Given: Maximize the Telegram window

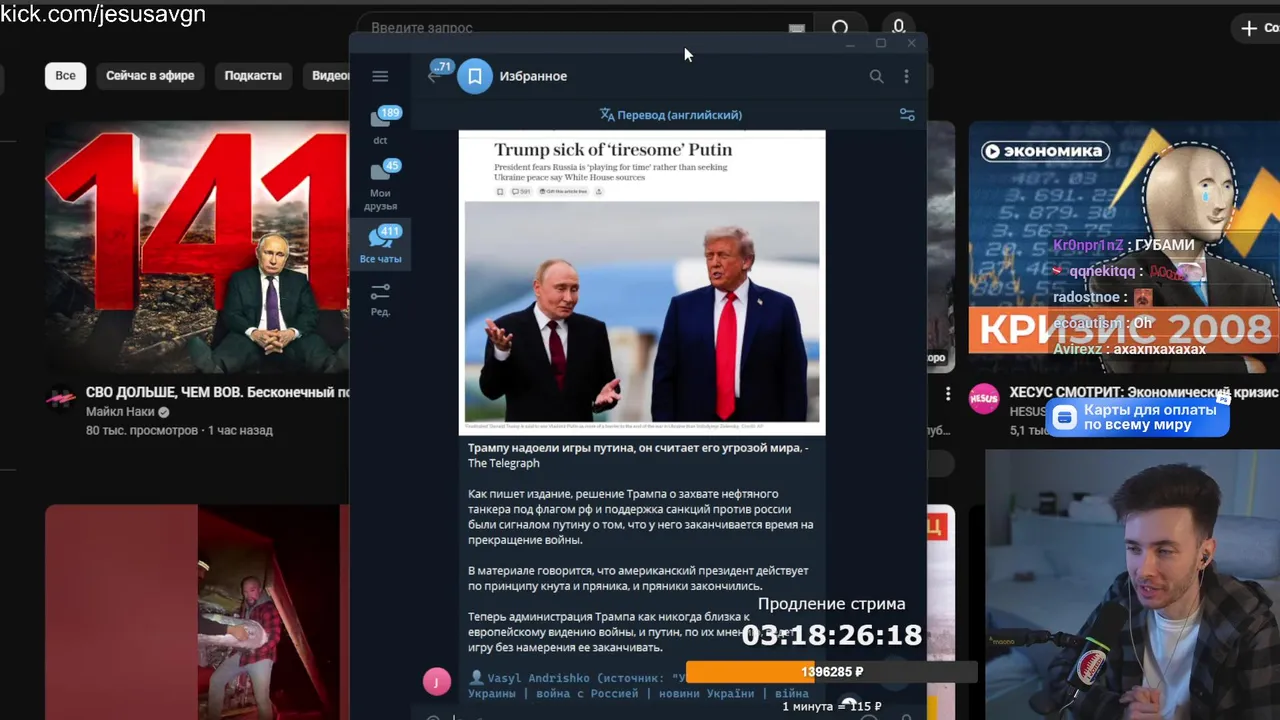Looking at the screenshot, I should click(x=881, y=43).
